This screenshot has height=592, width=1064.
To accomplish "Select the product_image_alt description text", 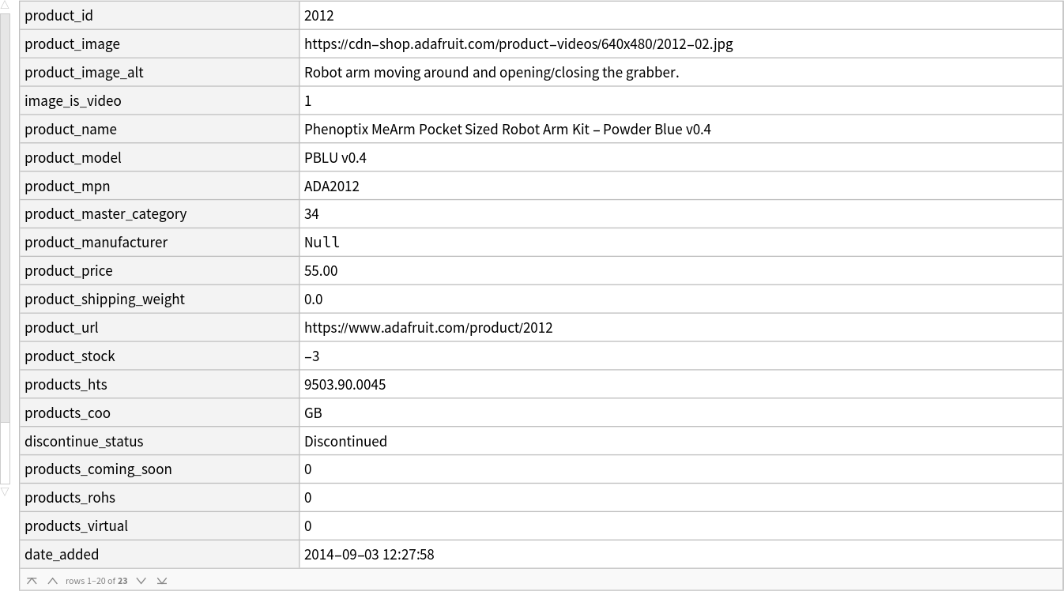I will click(491, 73).
